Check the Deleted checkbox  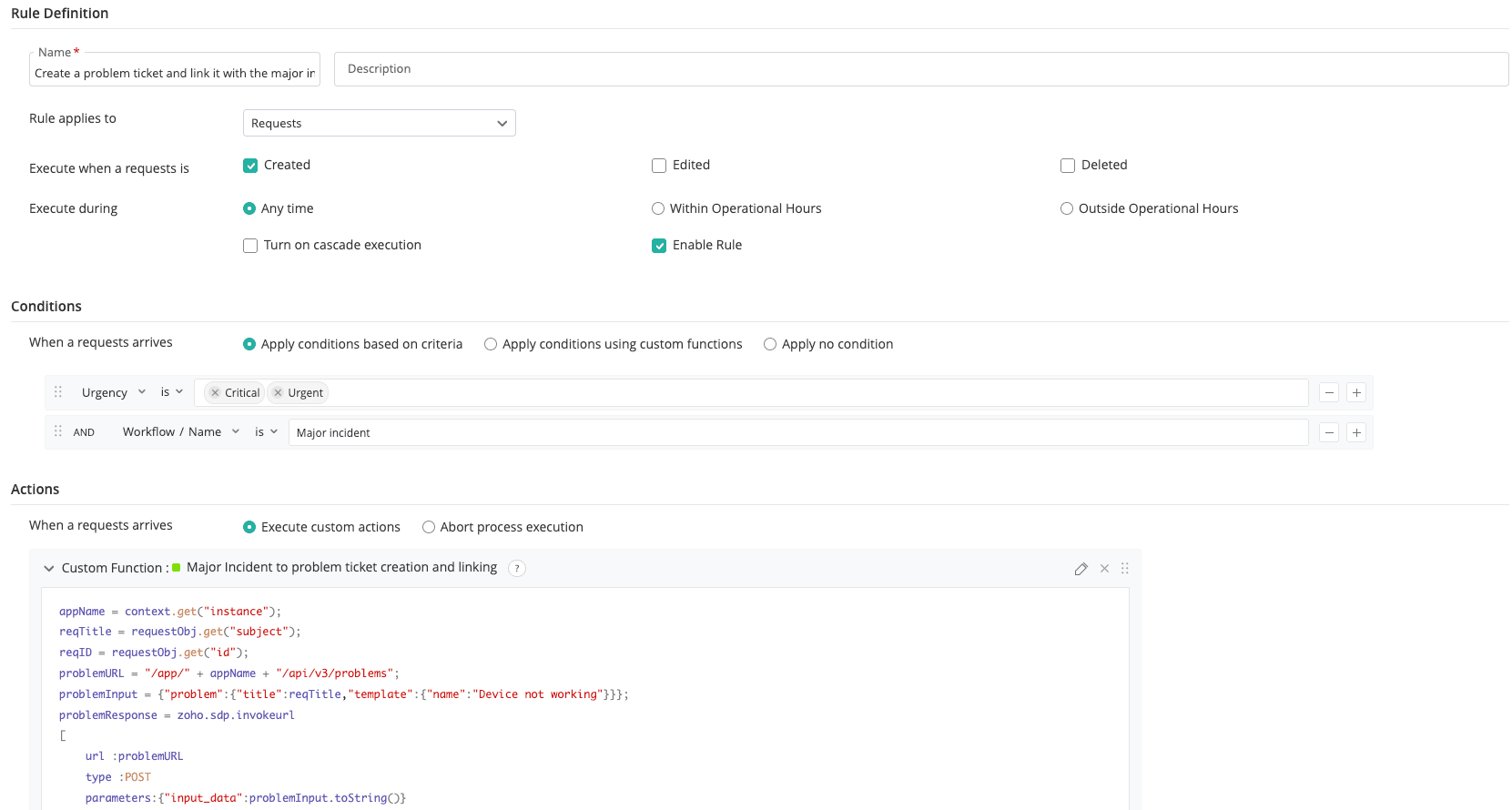1068,166
